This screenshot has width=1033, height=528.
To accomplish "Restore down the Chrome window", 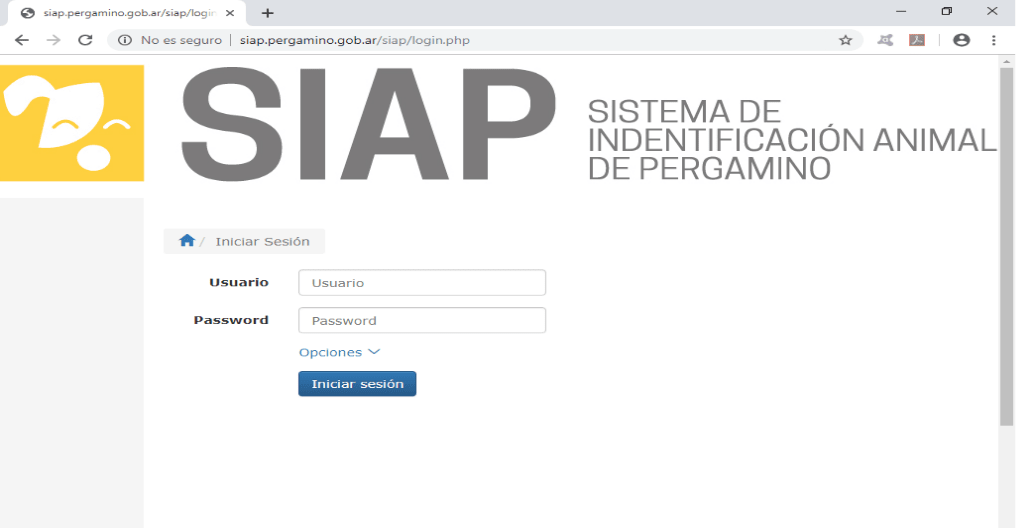I will click(x=947, y=11).
